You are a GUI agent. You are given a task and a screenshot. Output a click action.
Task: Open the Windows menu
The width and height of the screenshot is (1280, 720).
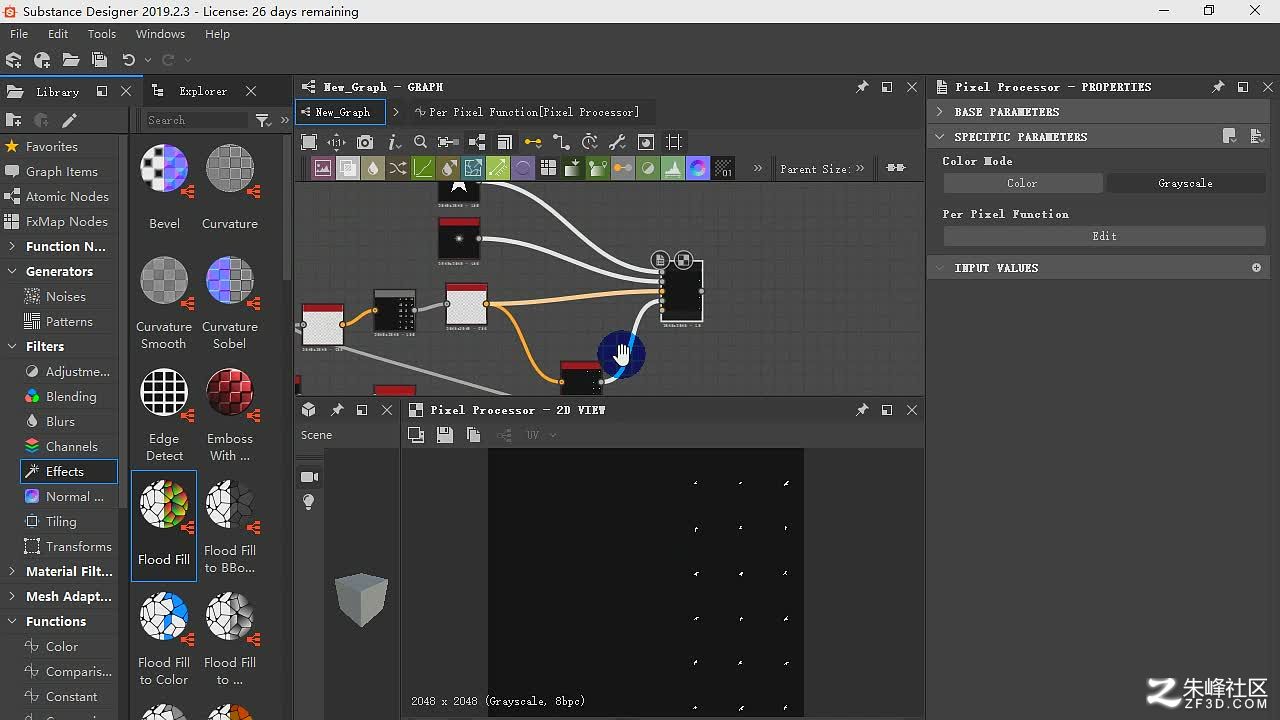(160, 34)
